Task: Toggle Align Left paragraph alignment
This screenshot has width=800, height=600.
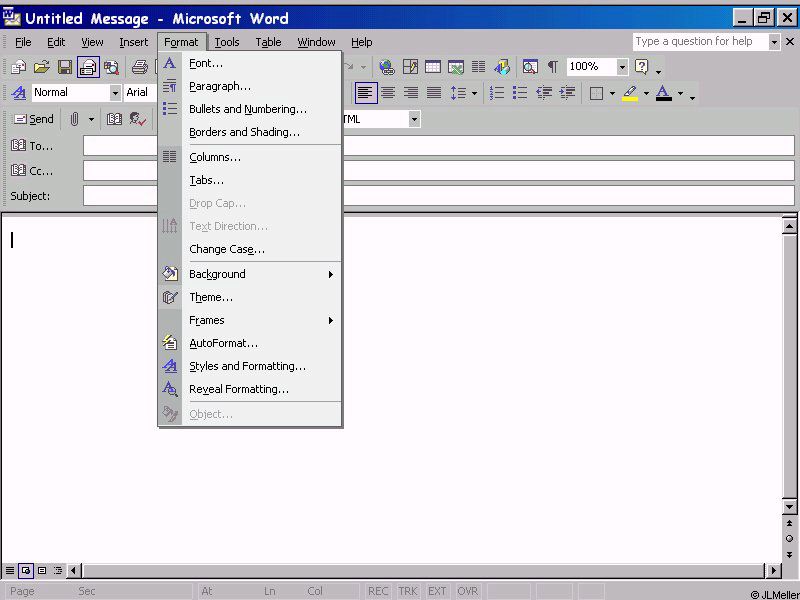Action: pyautogui.click(x=365, y=93)
